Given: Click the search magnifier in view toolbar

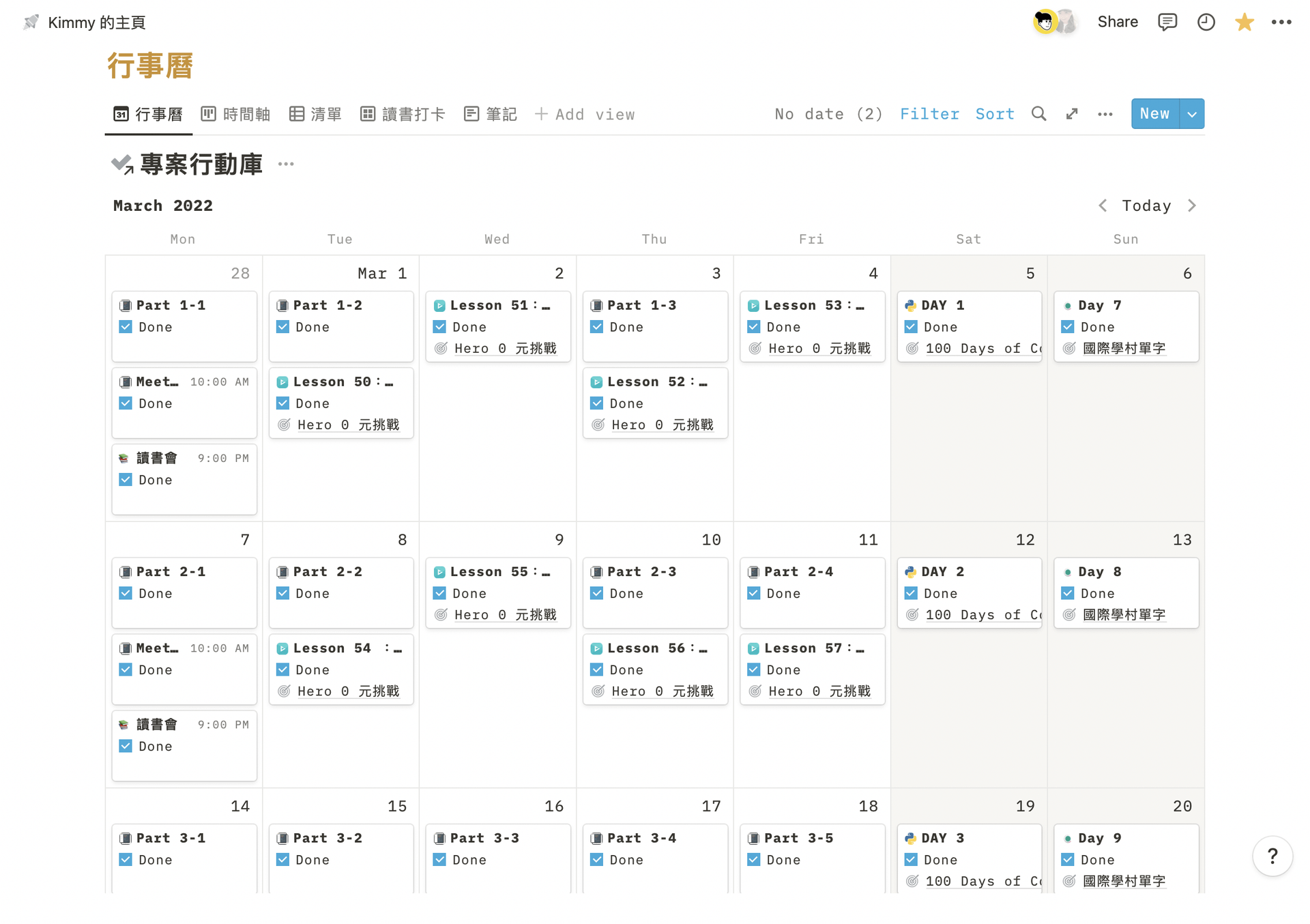Looking at the screenshot, I should coord(1038,114).
